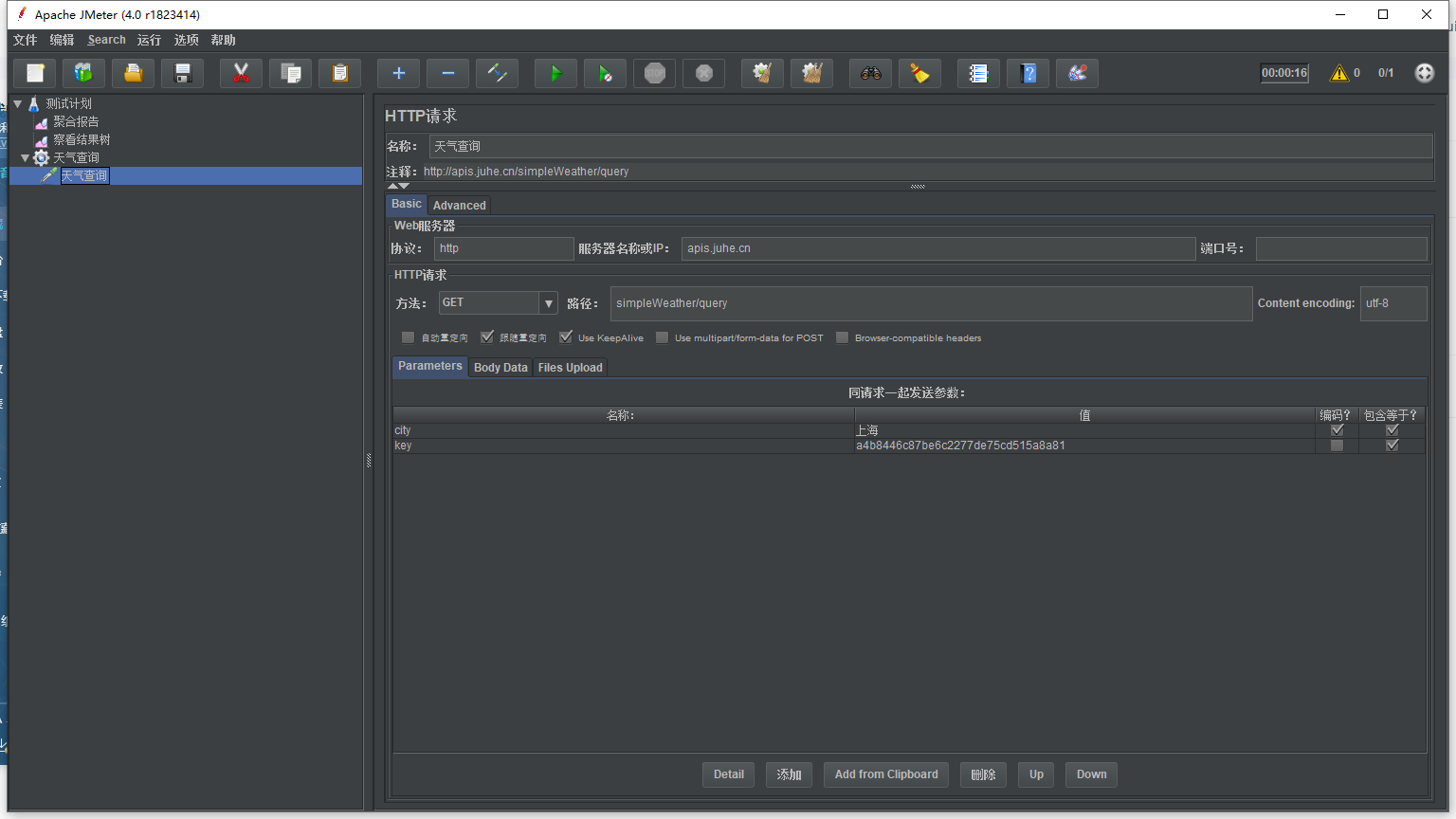Enable the automatic redirect checkbox
The height and width of the screenshot is (819, 1456).
coord(408,337)
